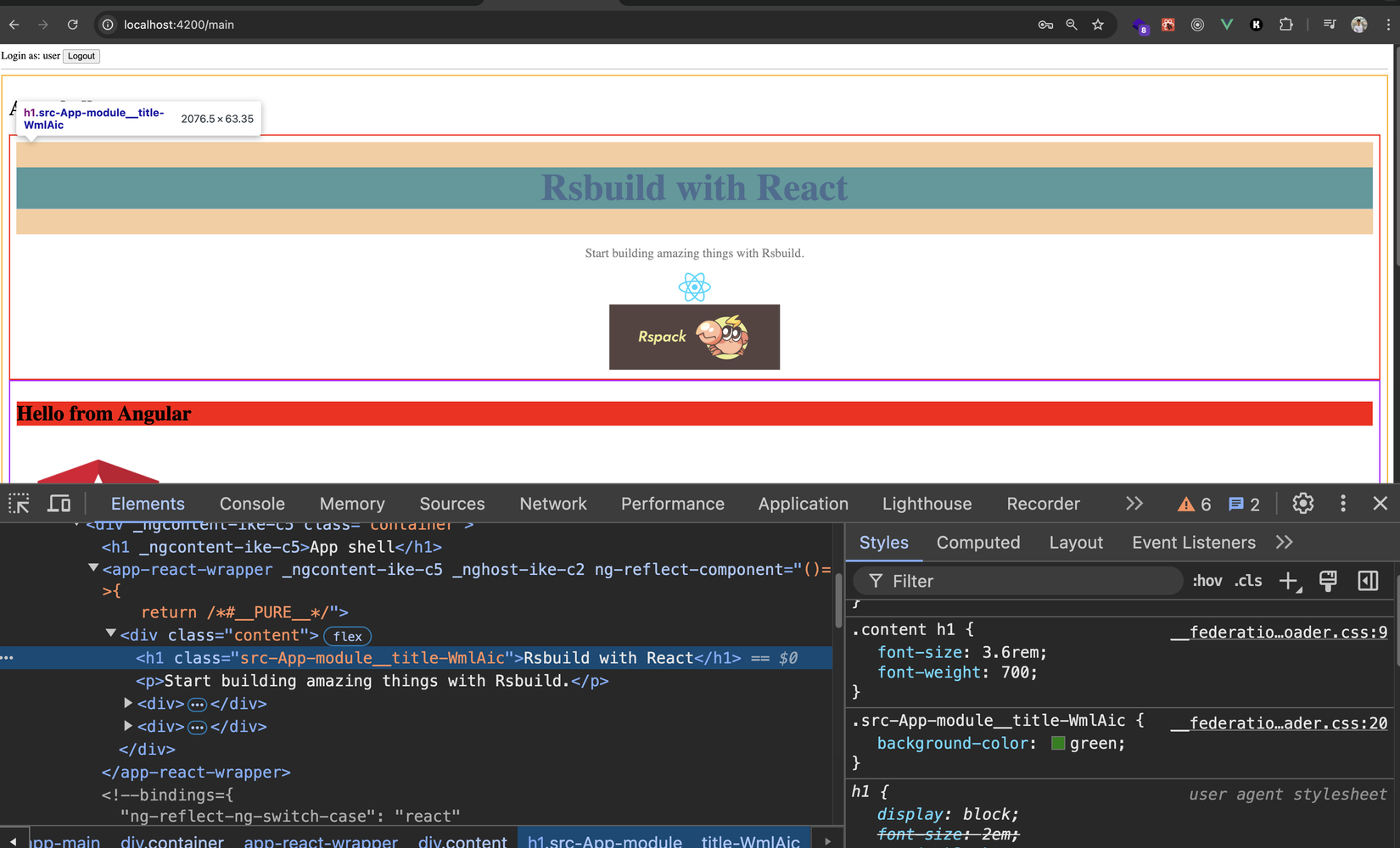Open the Recorder tab
1400x848 pixels.
coord(1044,504)
